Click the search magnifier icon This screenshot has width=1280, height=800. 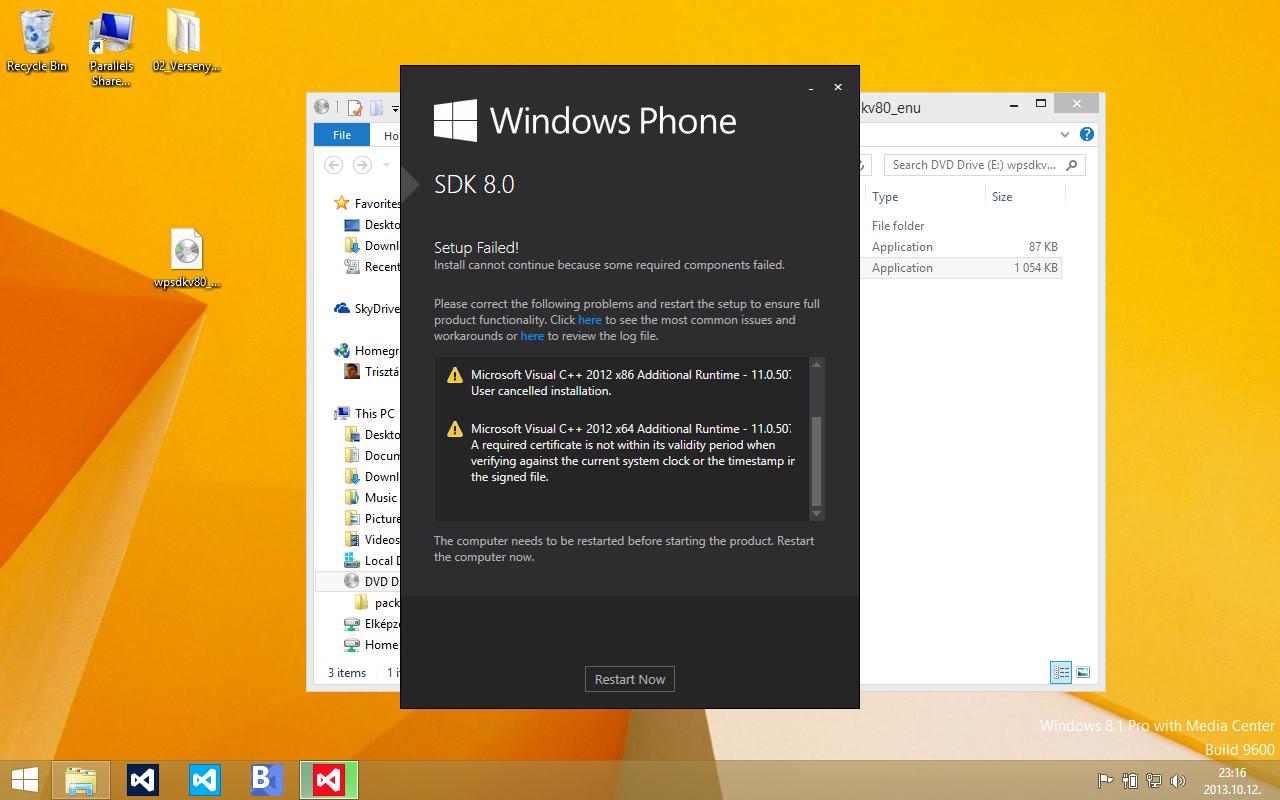[1072, 165]
